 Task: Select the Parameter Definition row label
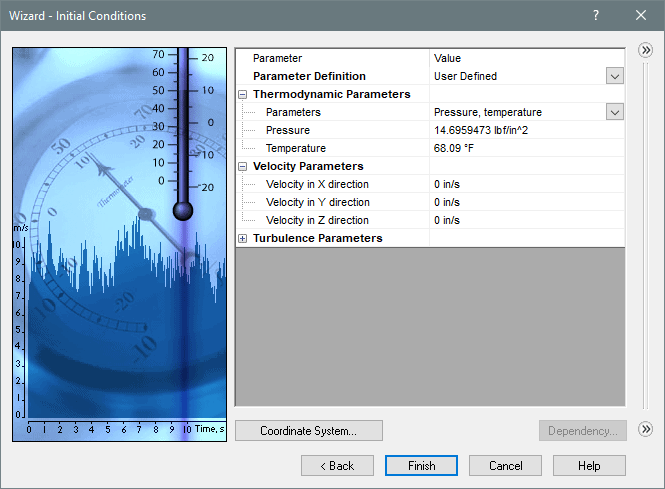(x=309, y=76)
